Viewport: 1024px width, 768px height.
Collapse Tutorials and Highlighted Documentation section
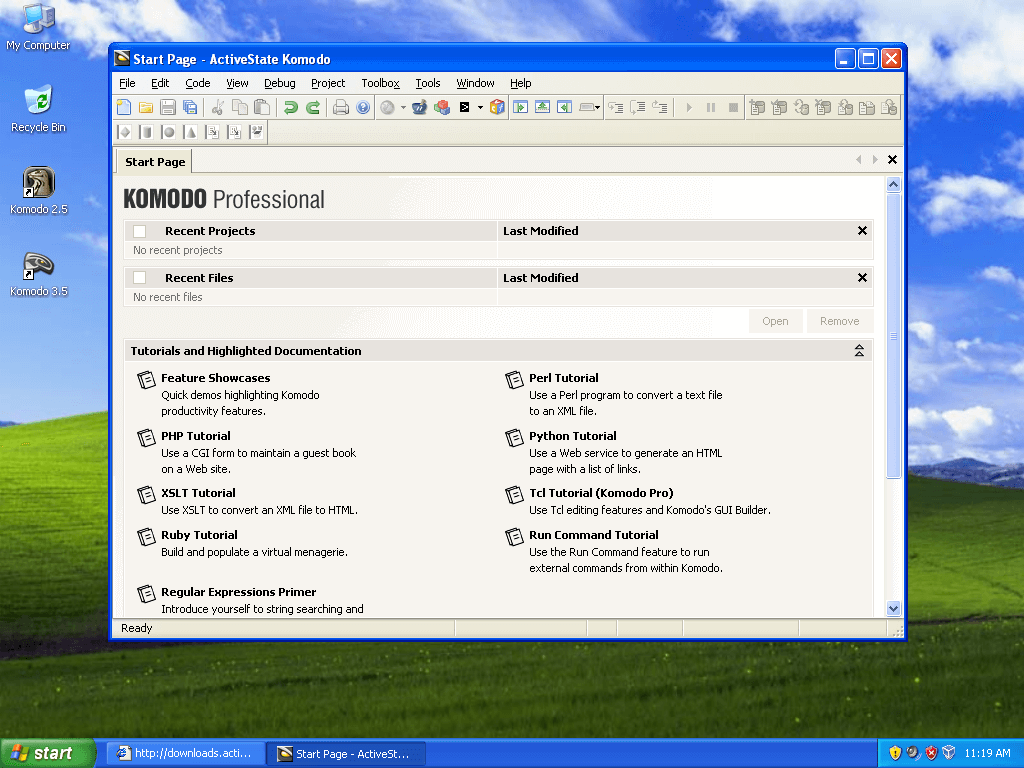coord(859,351)
